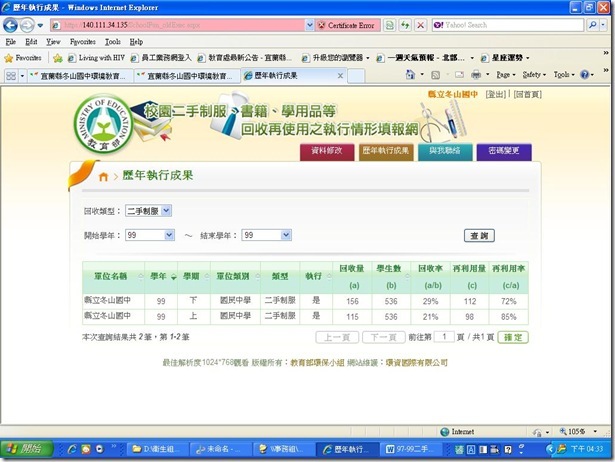
Task: Expand the address bar dropdown arrow
Action: pos(309,25)
